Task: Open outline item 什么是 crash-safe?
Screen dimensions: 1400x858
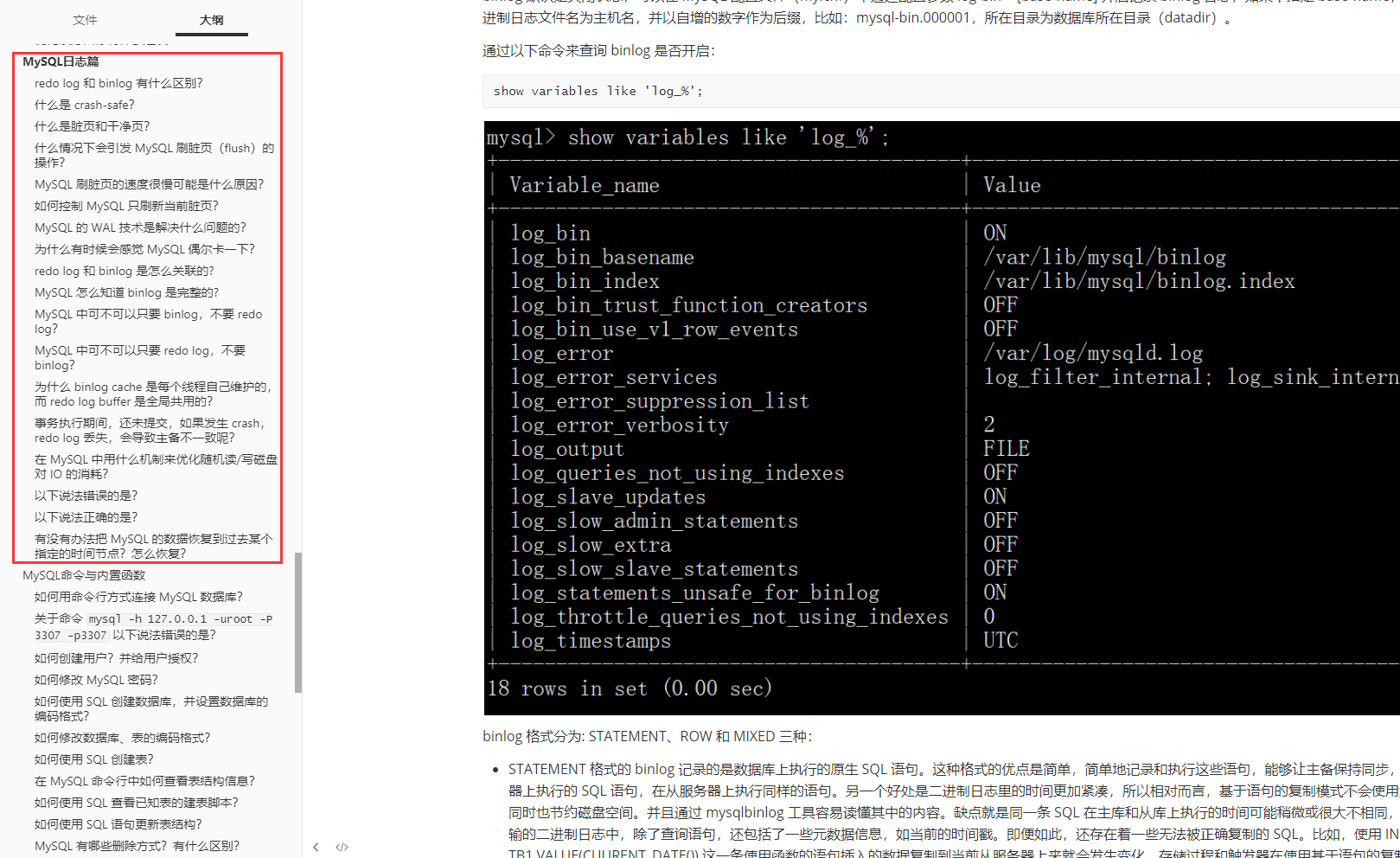Action: tap(85, 105)
